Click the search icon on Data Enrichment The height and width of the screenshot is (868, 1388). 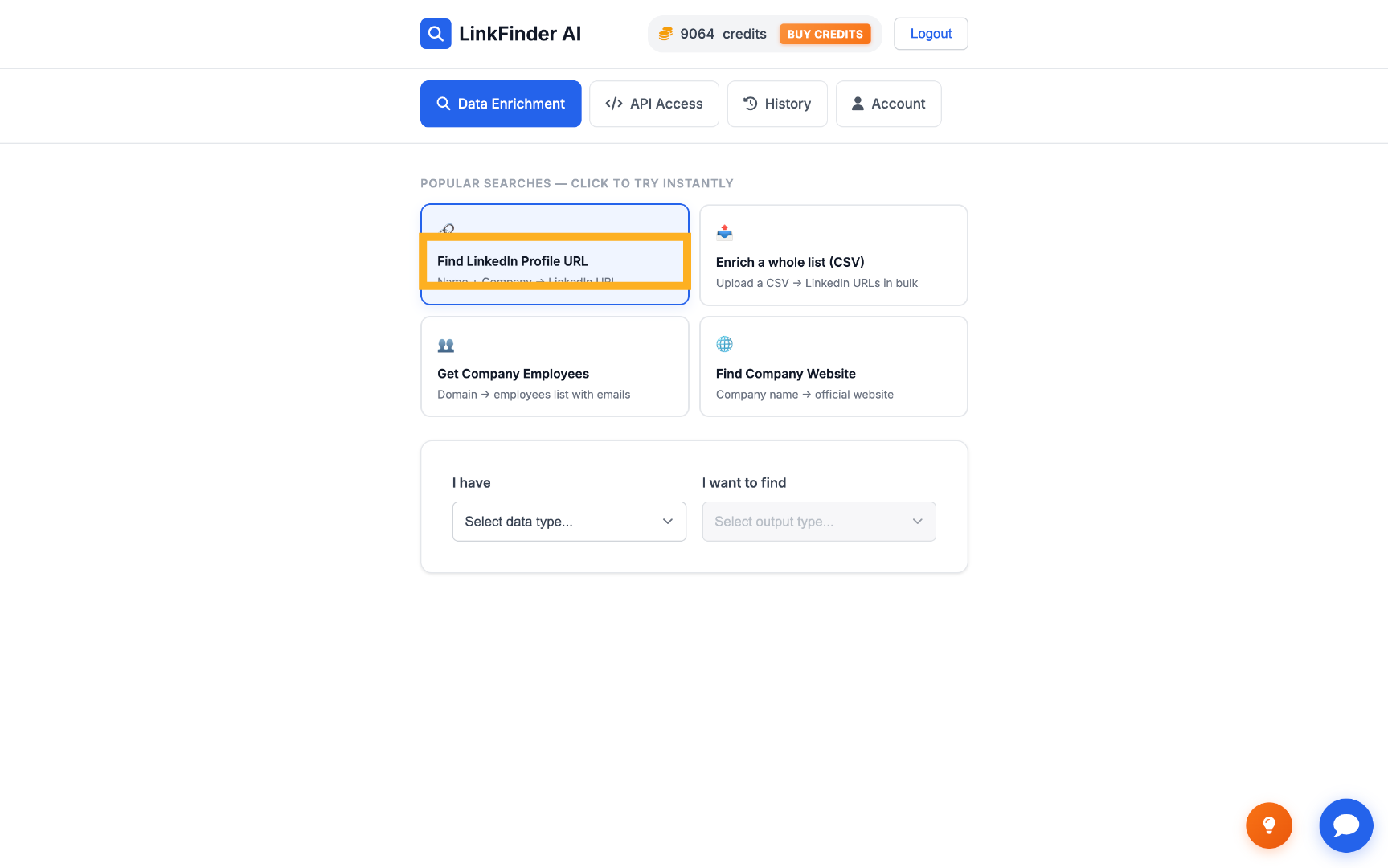coord(443,104)
